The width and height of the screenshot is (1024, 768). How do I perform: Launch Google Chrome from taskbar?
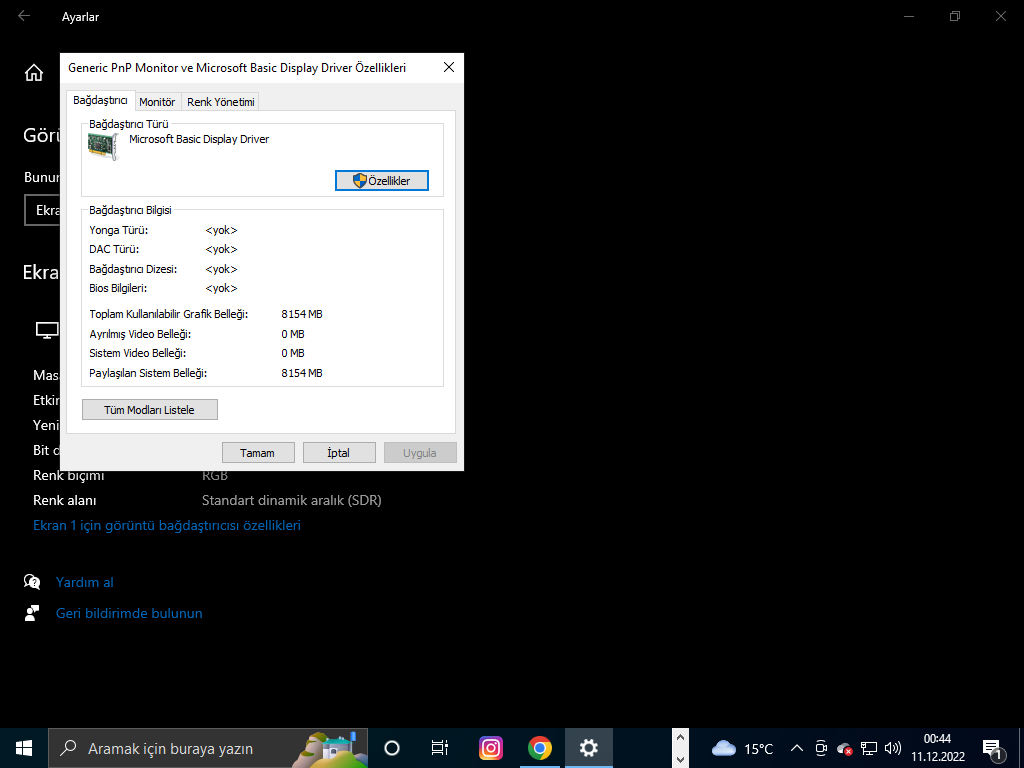(539, 748)
